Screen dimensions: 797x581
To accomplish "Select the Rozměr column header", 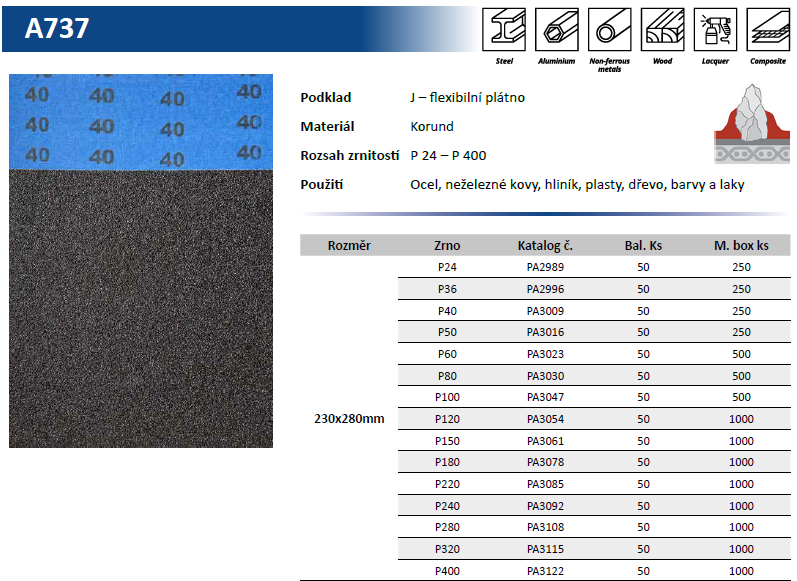I will click(x=349, y=246).
